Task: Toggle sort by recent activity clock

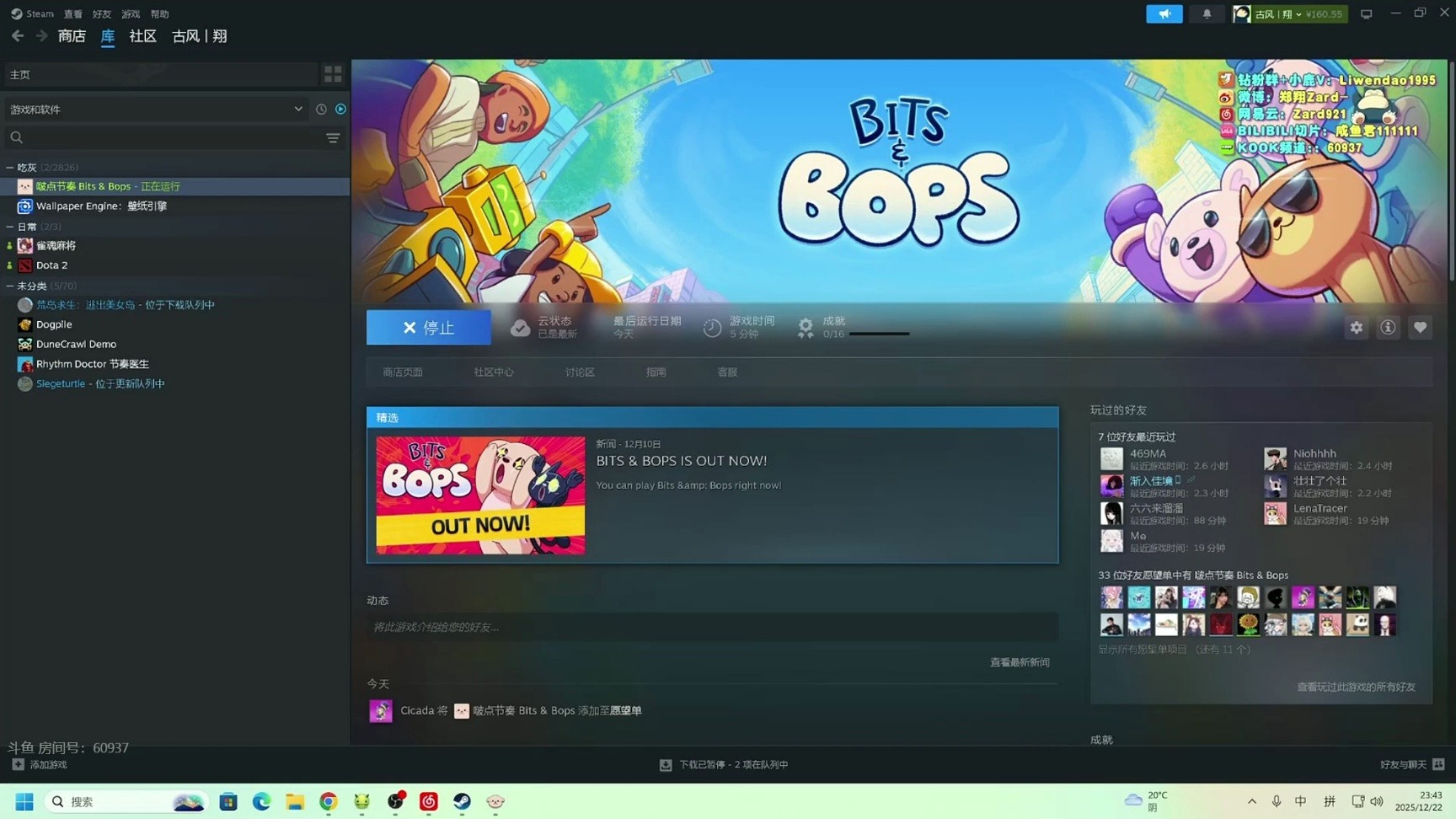Action: [x=321, y=110]
